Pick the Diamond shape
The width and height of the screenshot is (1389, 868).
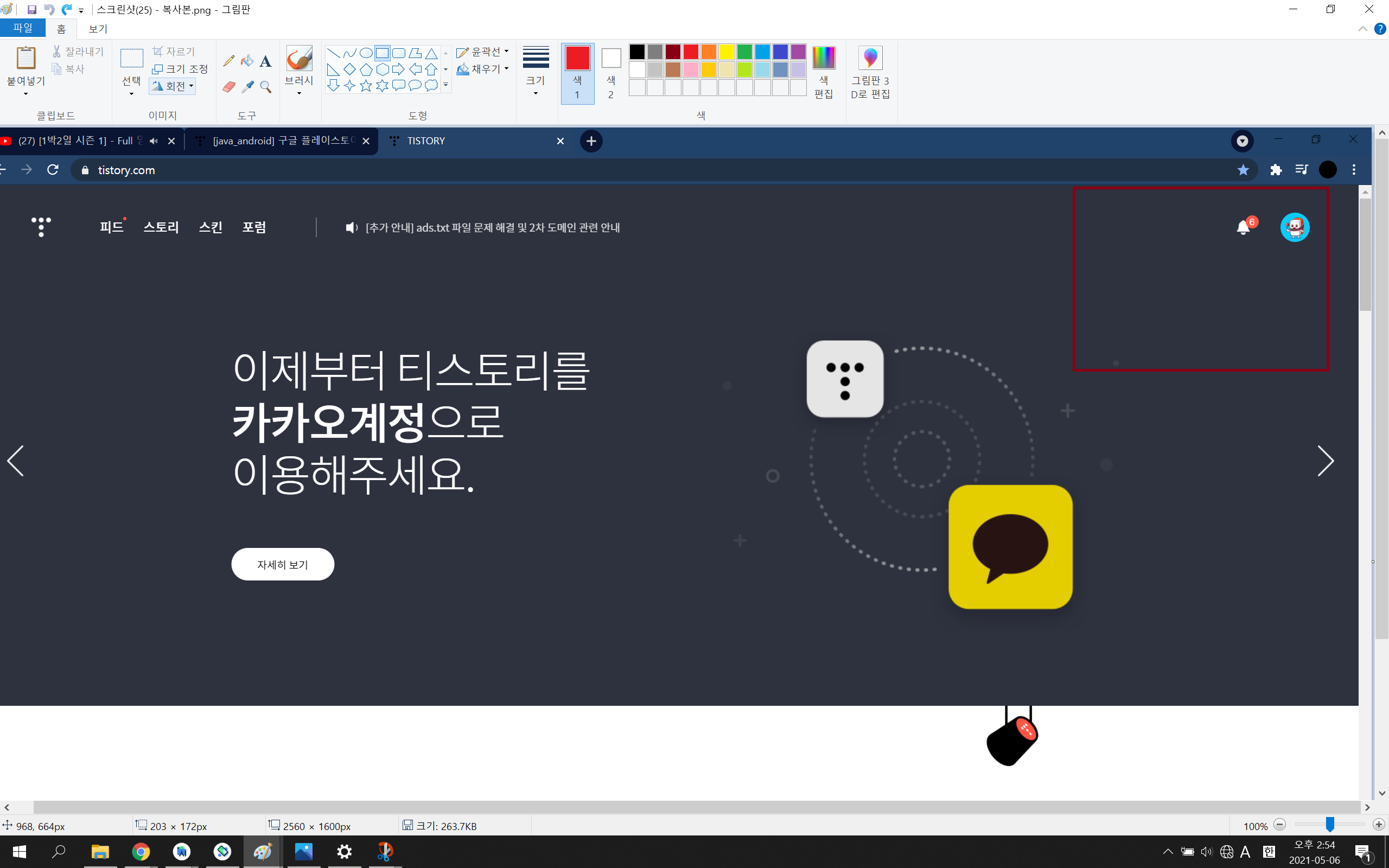click(x=349, y=69)
